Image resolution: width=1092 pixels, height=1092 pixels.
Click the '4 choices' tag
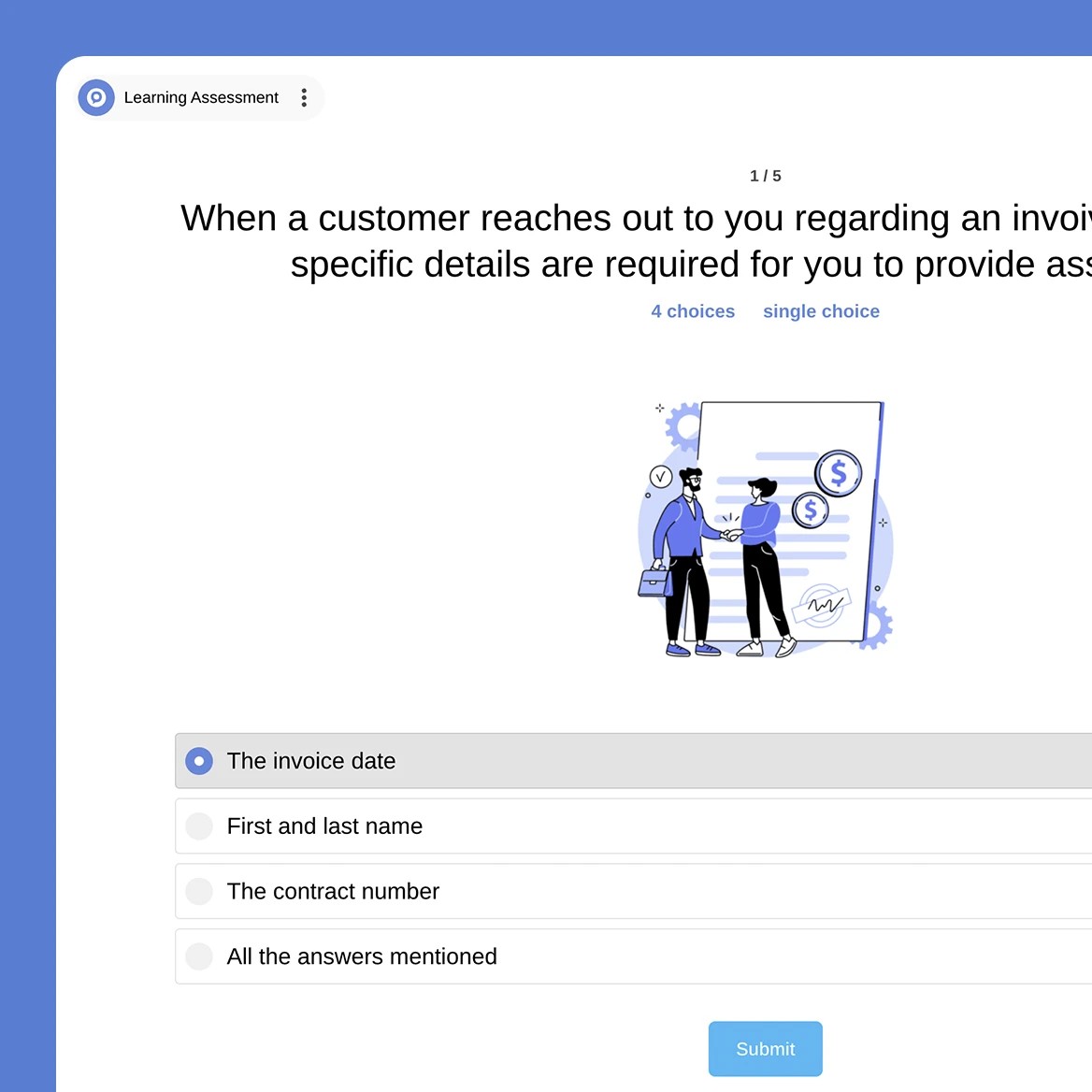(x=693, y=311)
